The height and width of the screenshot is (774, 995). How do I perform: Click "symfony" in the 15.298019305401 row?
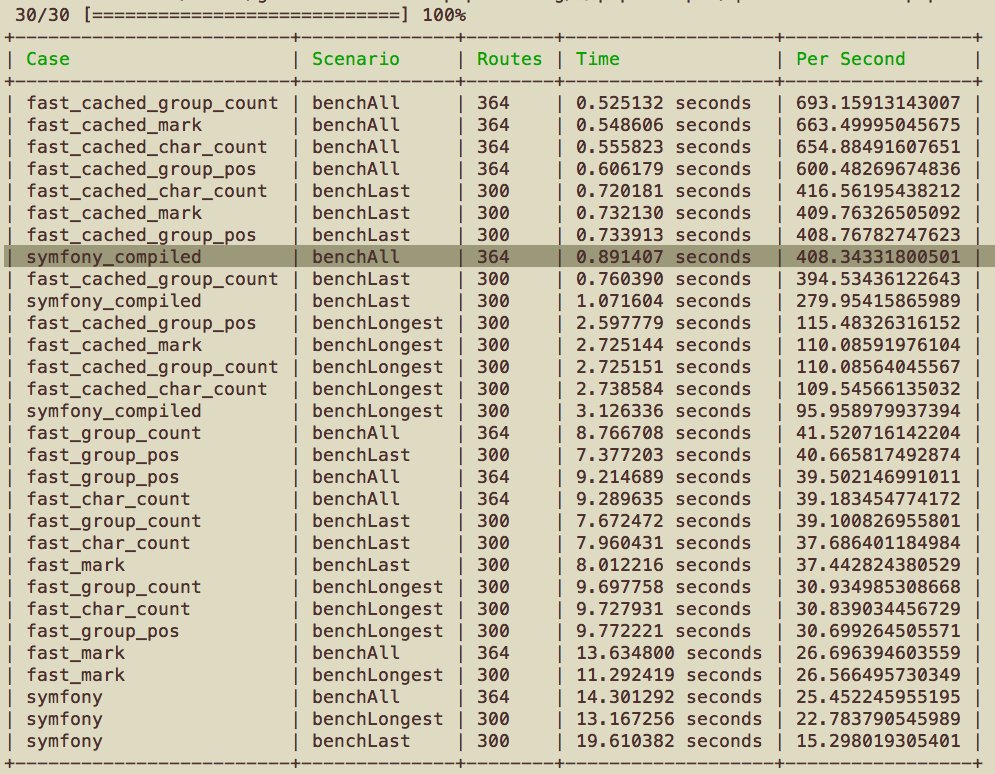click(64, 741)
